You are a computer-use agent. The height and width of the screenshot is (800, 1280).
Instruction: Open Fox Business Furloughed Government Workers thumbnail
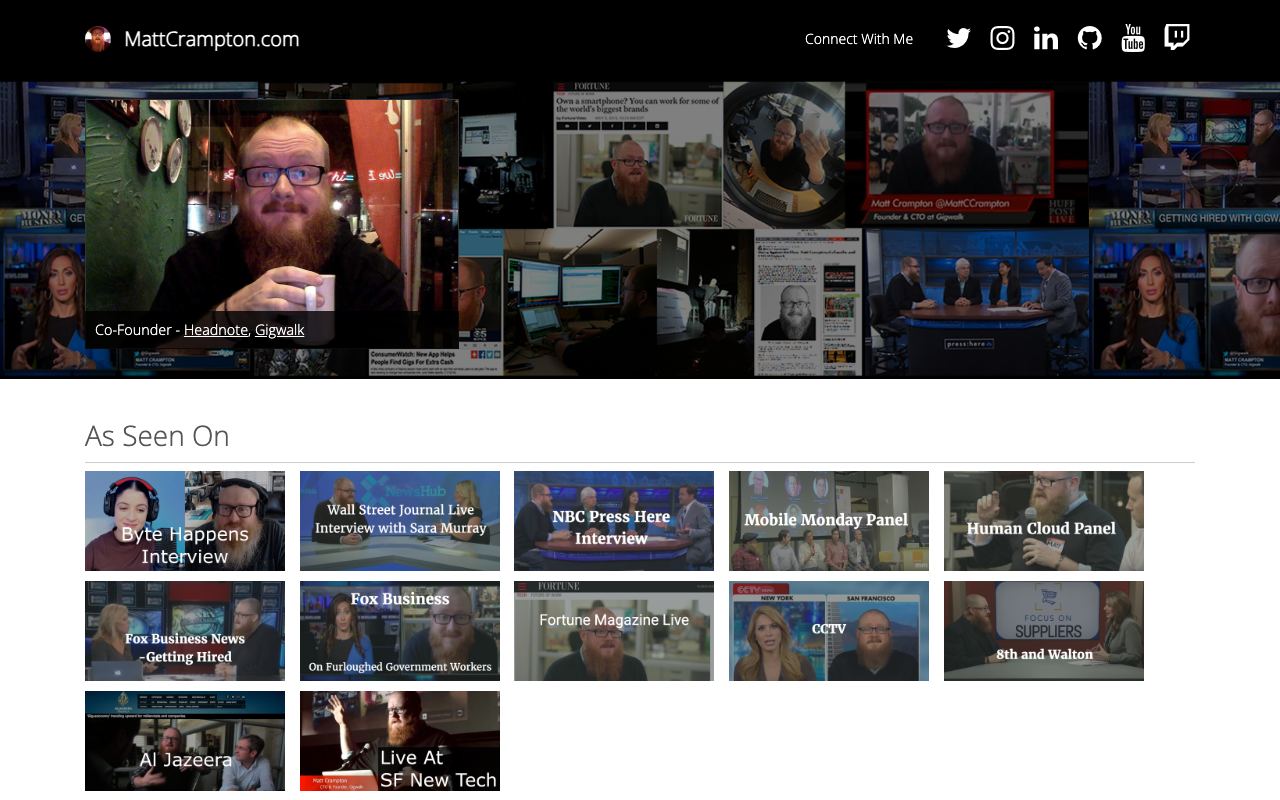click(400, 631)
